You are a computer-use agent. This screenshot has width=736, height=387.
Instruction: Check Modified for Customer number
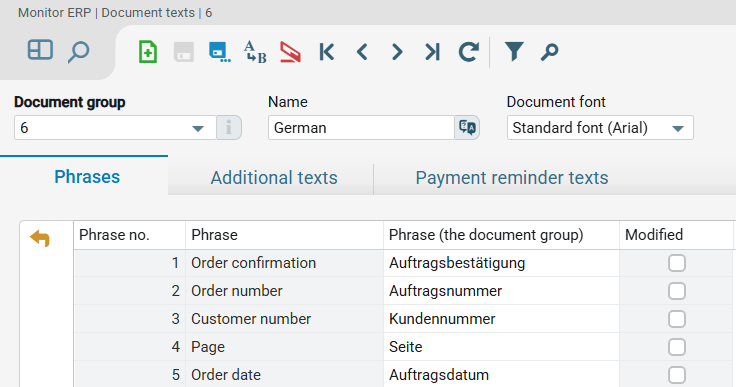(677, 319)
